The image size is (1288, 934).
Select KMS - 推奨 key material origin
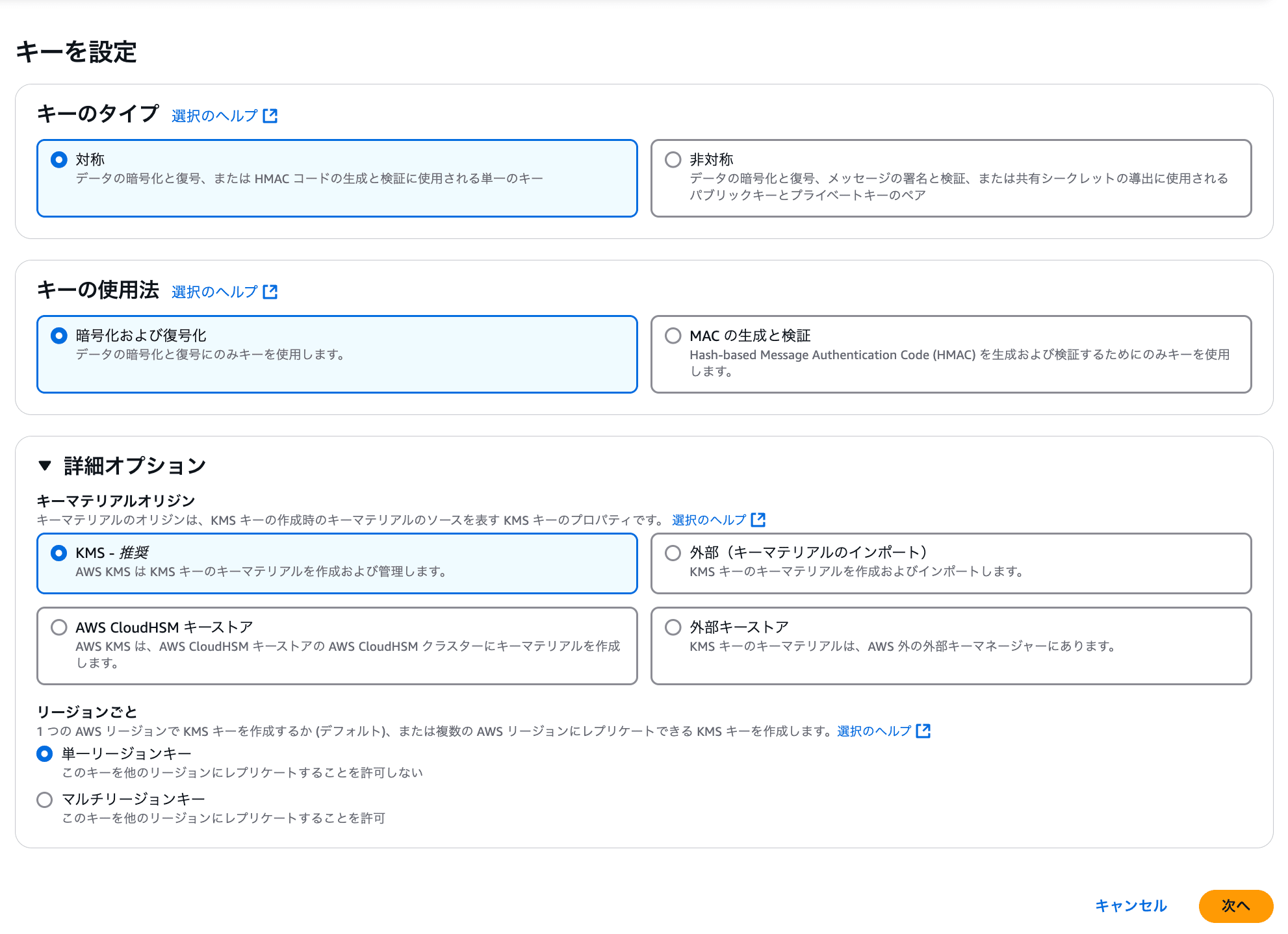tap(59, 553)
